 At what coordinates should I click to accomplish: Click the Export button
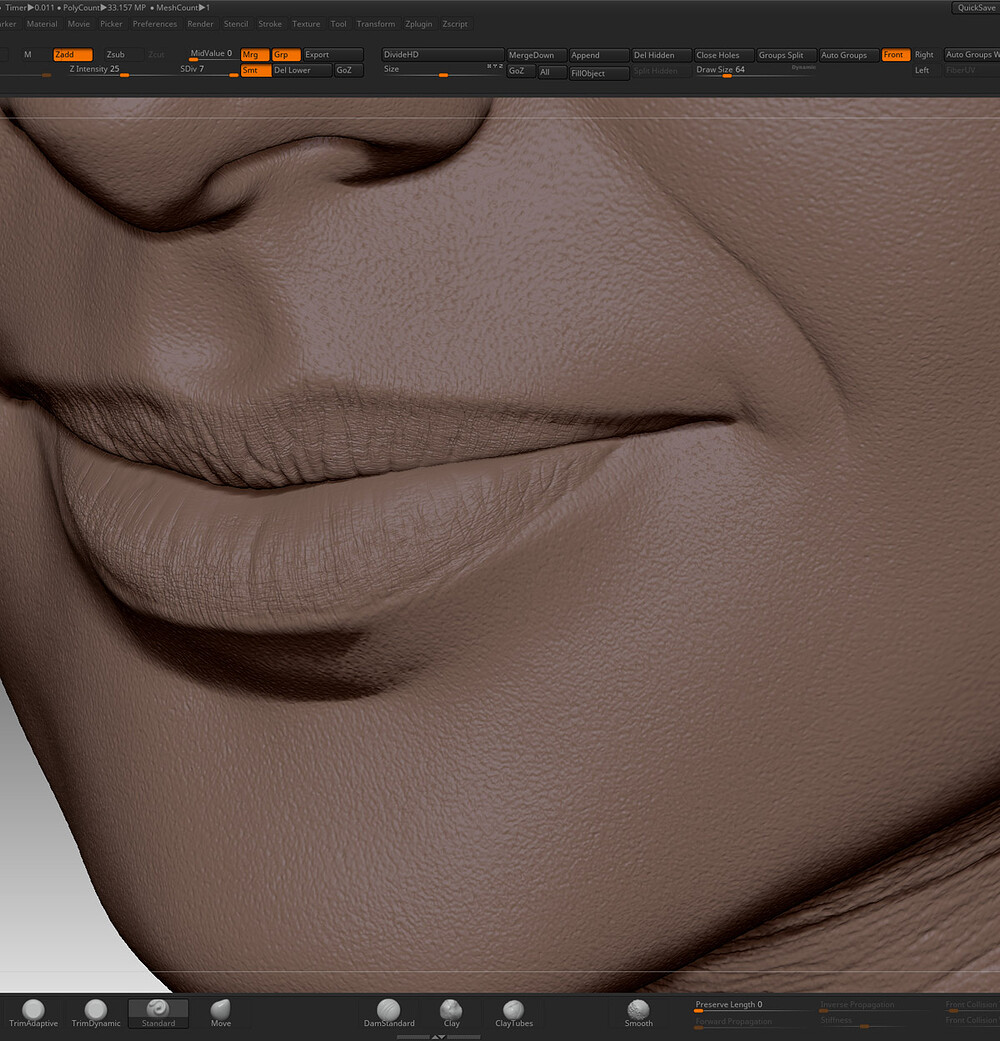click(x=333, y=54)
